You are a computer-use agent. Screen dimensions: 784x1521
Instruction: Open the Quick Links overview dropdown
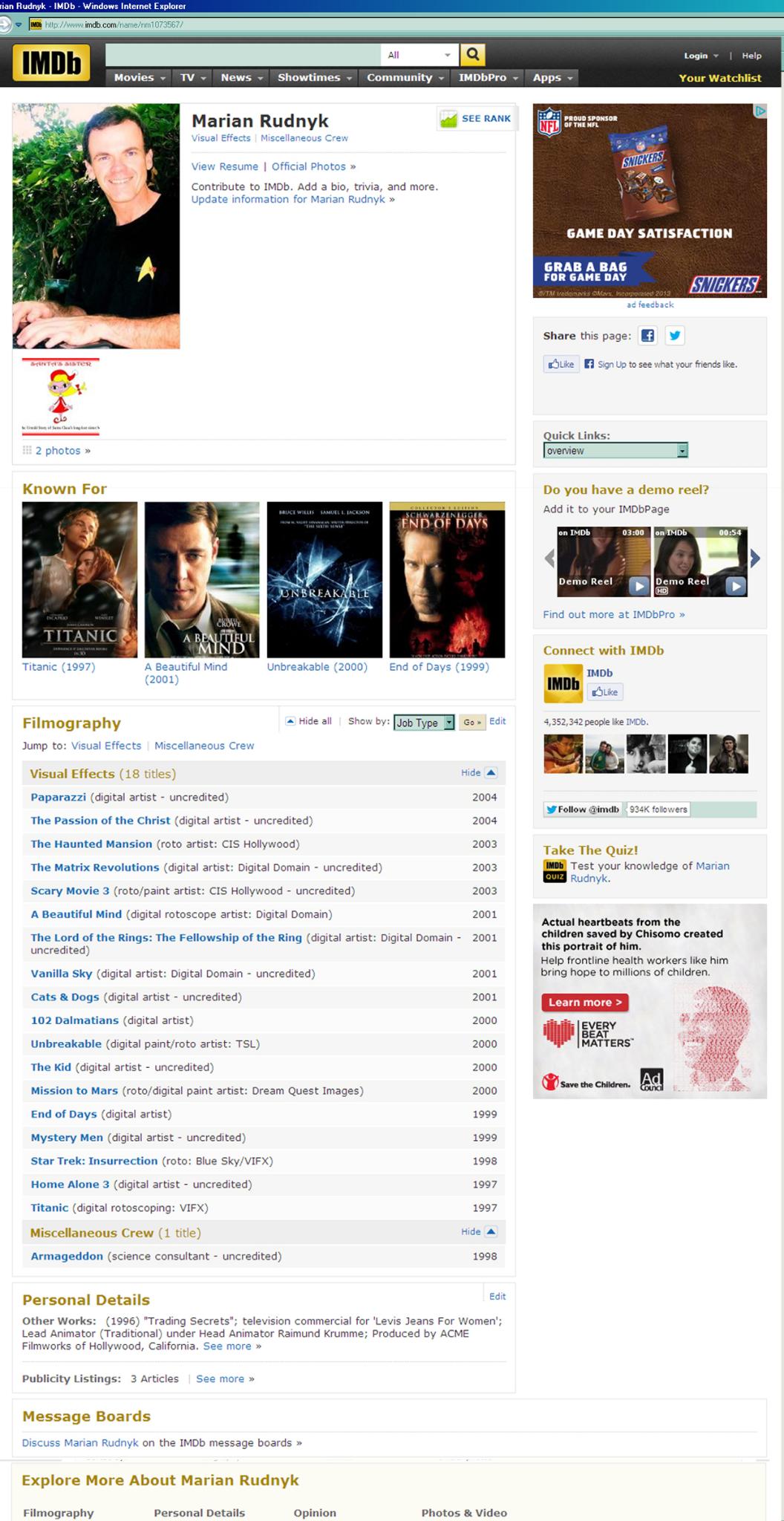click(615, 451)
